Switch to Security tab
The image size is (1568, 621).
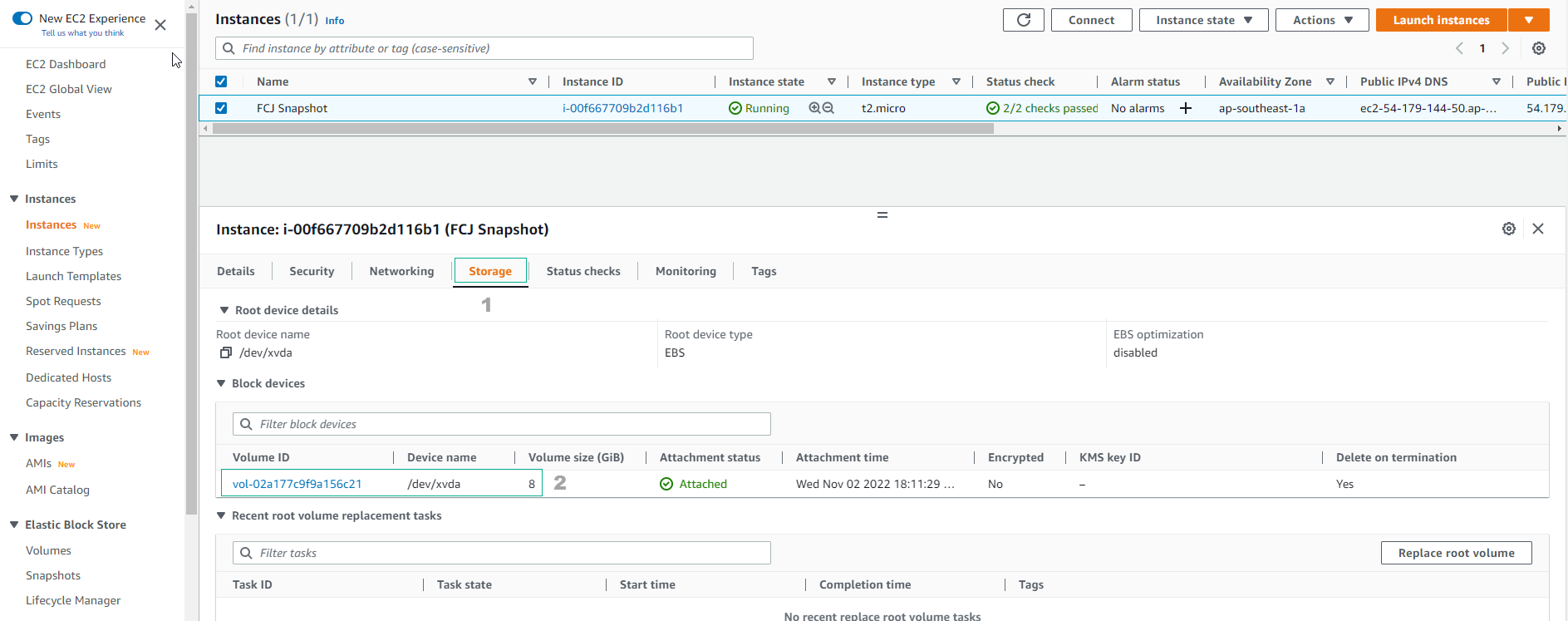[x=312, y=271]
